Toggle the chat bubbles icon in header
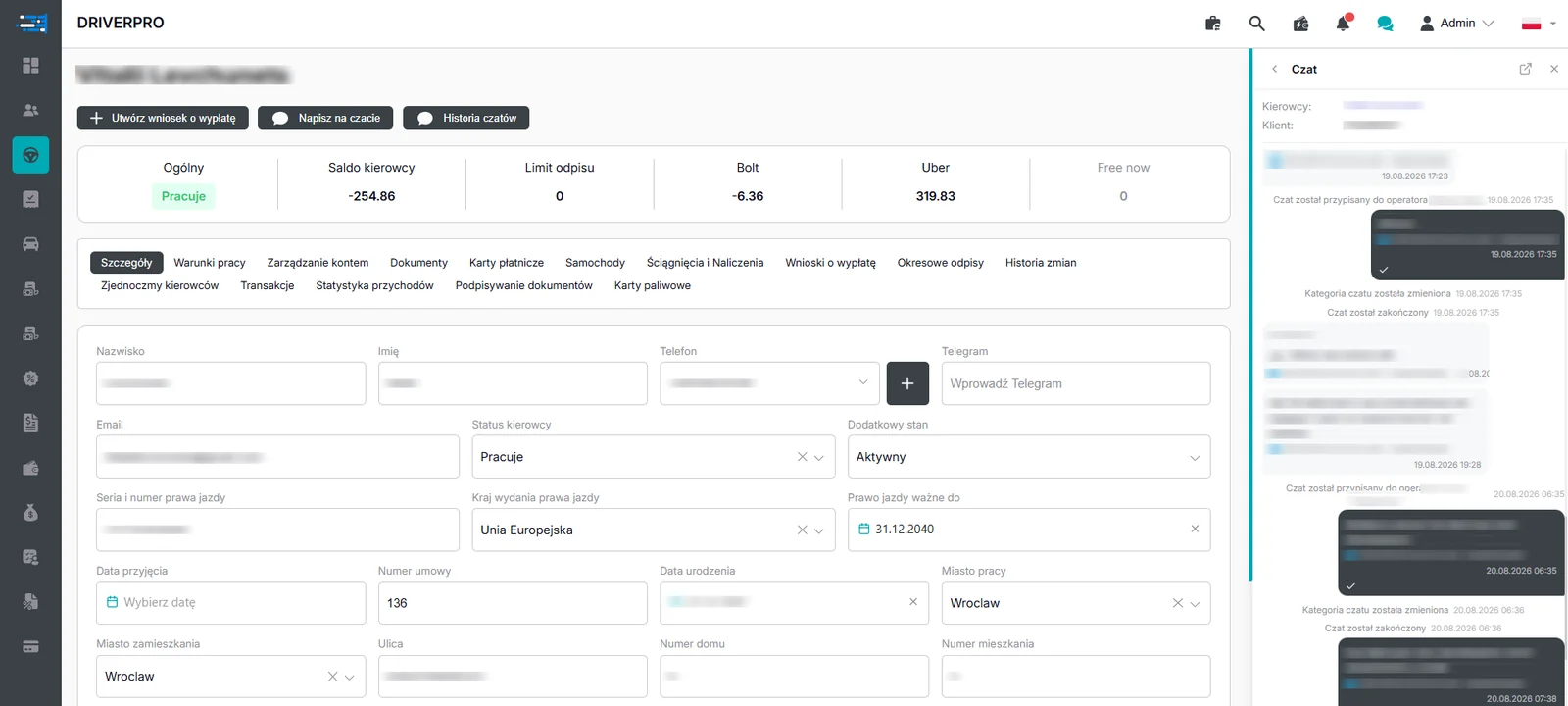The image size is (1568, 706). coord(1385,24)
